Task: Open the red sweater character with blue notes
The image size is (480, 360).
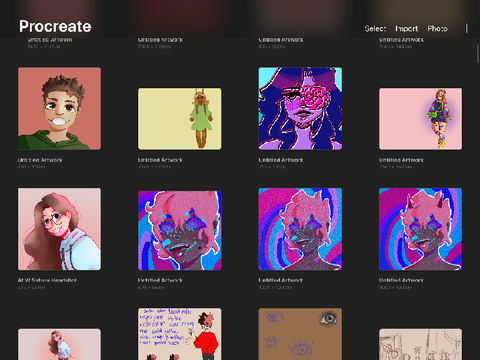Action: (180, 334)
